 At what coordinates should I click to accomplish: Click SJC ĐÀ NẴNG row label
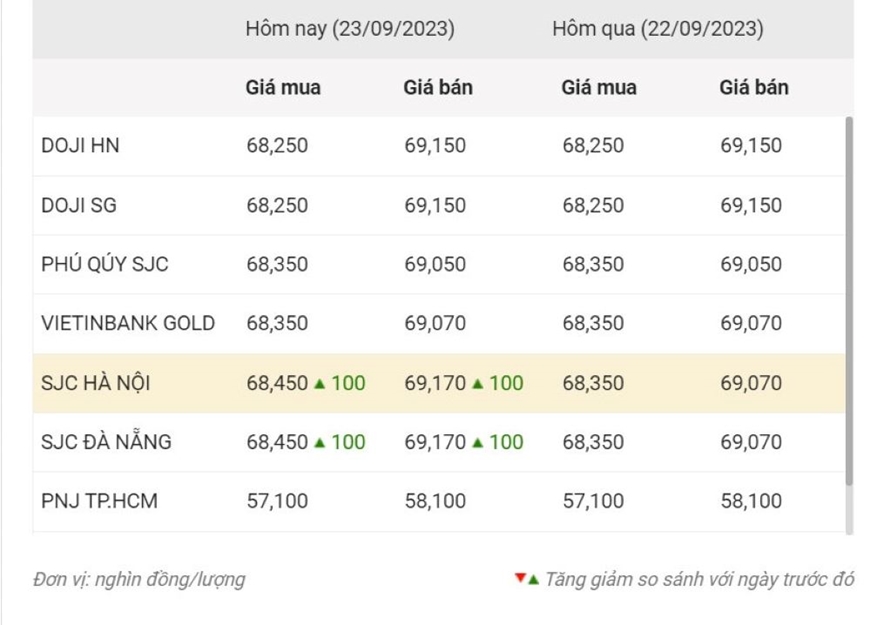coord(106,442)
